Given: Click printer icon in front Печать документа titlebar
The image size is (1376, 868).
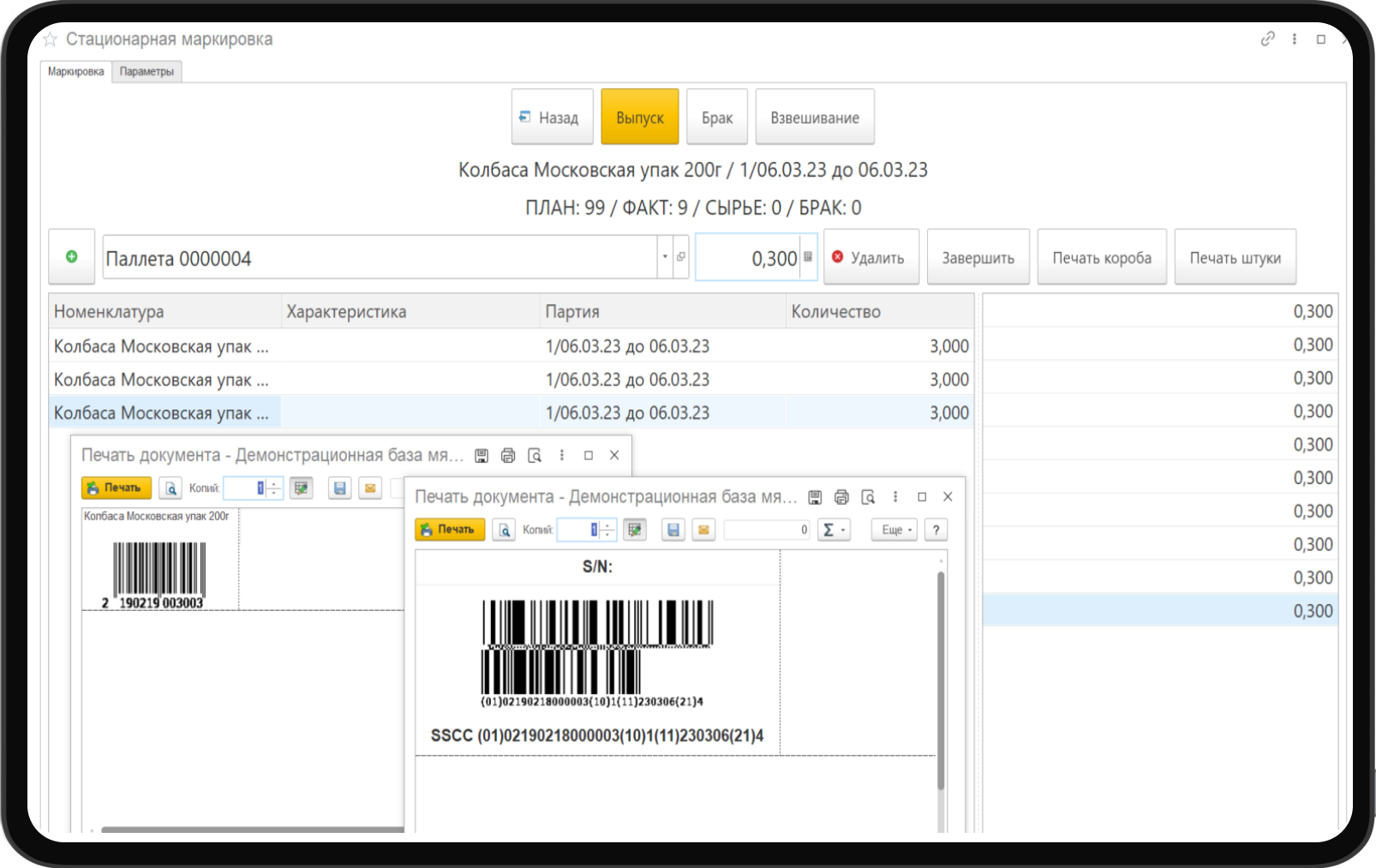Looking at the screenshot, I should click(x=841, y=497).
